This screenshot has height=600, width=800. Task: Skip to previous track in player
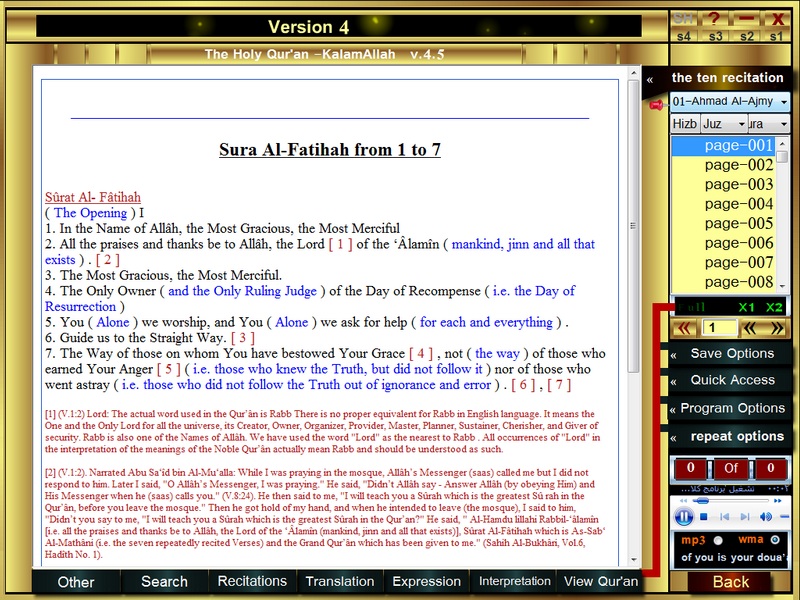pos(722,517)
